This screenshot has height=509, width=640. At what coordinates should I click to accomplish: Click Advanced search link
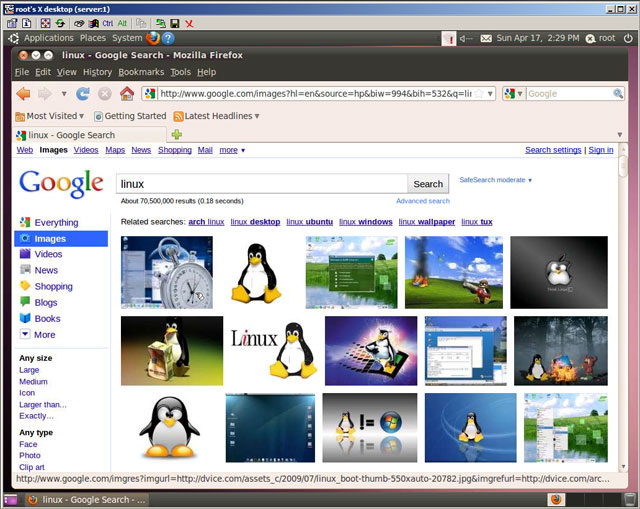[x=423, y=201]
